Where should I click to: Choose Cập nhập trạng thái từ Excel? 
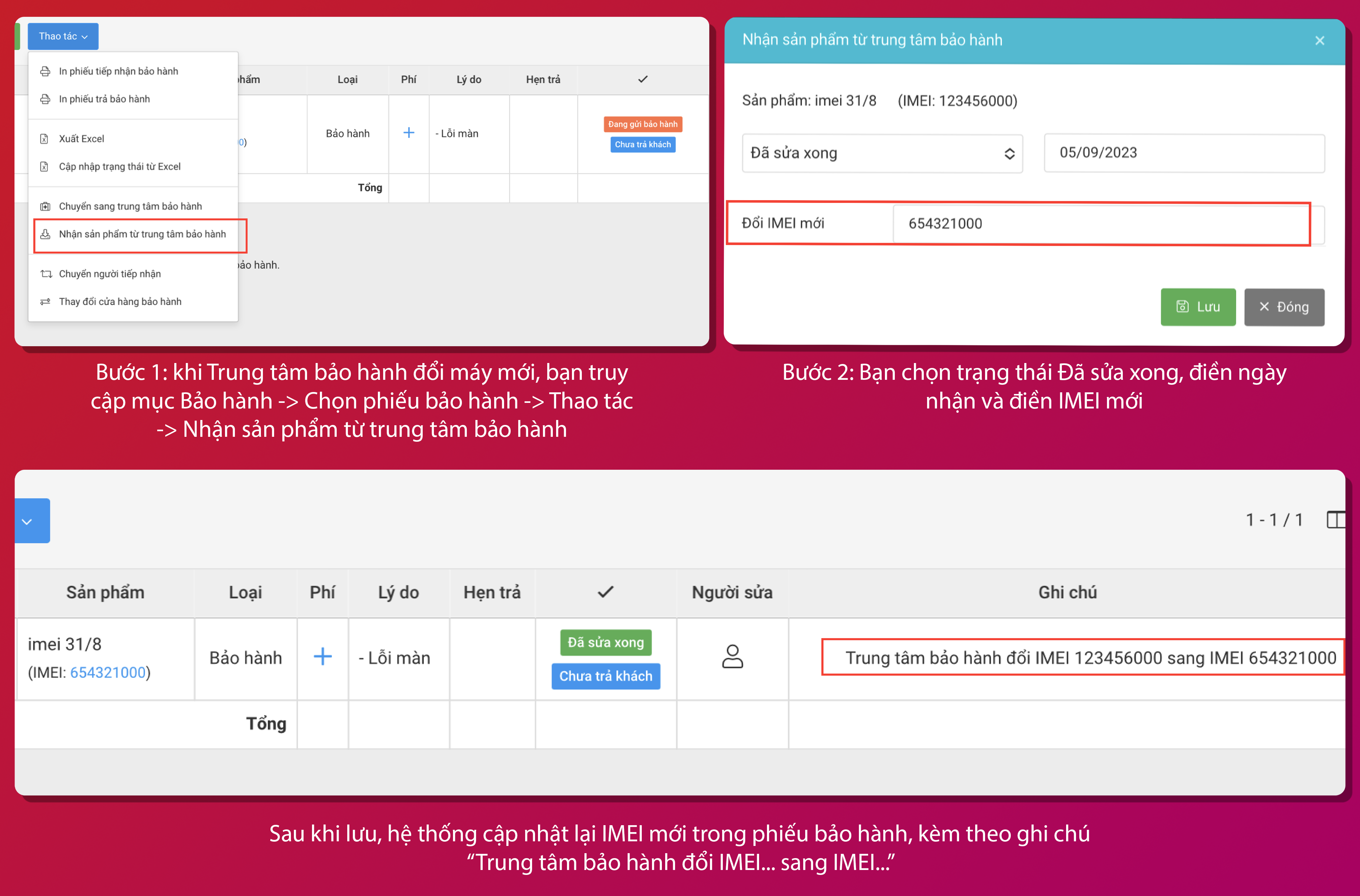[x=120, y=167]
